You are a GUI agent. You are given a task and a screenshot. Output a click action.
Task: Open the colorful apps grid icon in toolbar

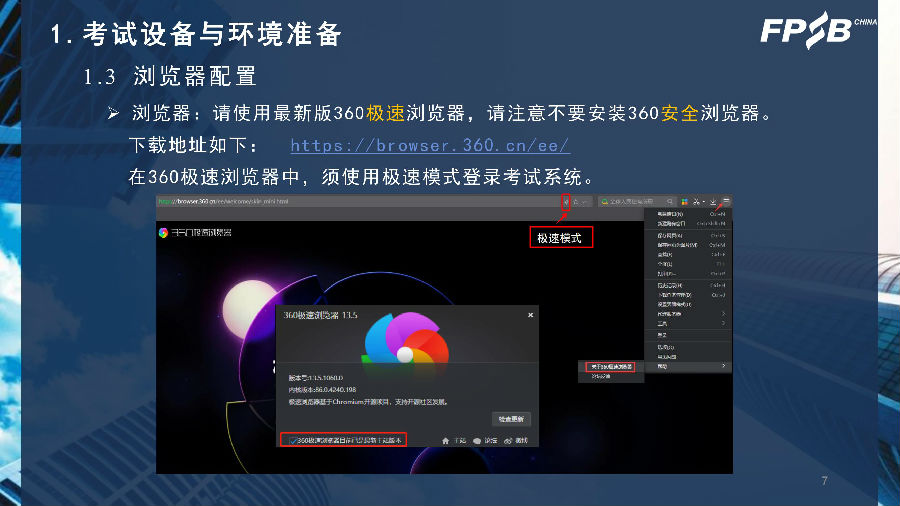(x=684, y=202)
